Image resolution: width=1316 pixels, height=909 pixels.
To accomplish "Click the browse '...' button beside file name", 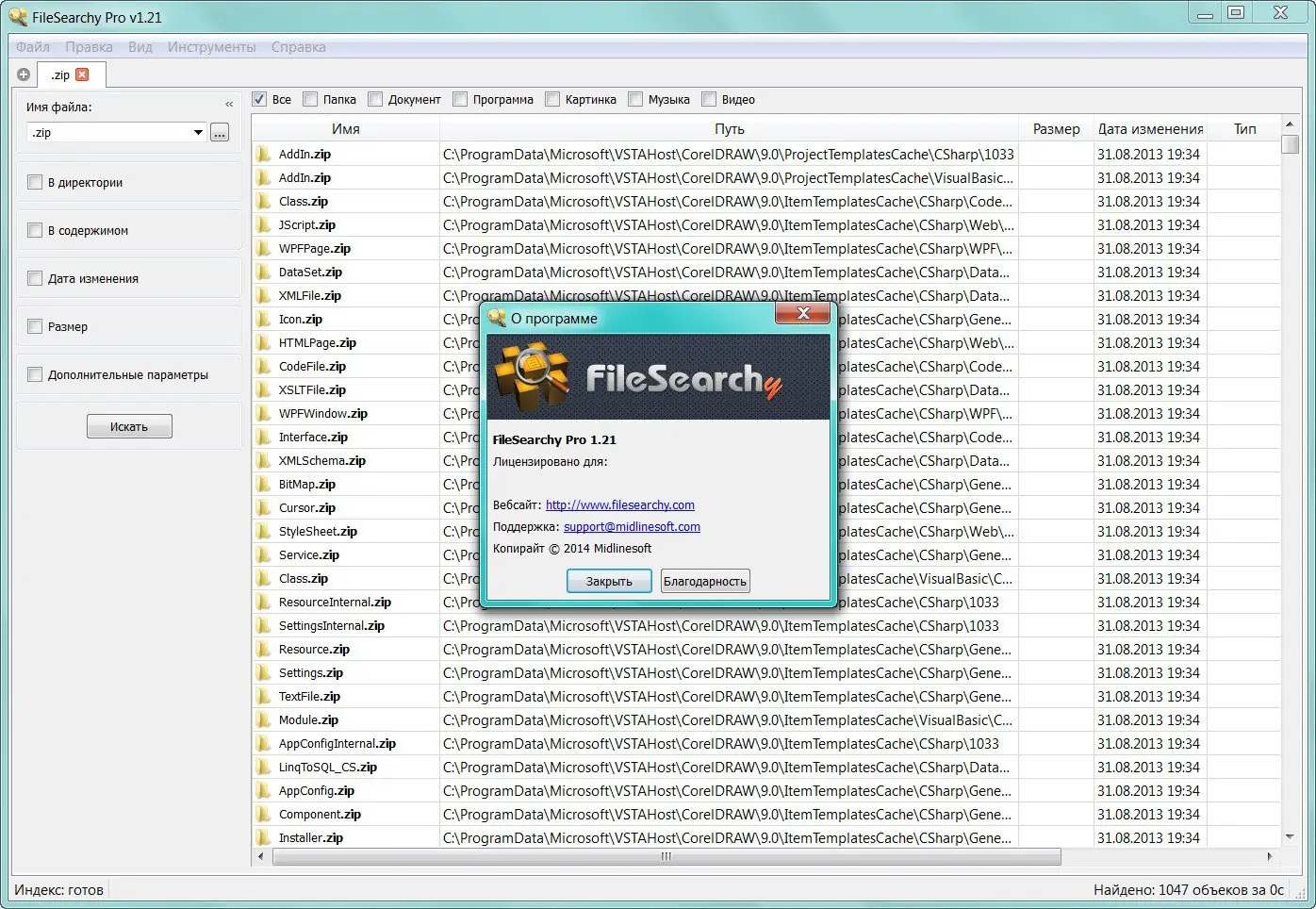I will tap(220, 133).
